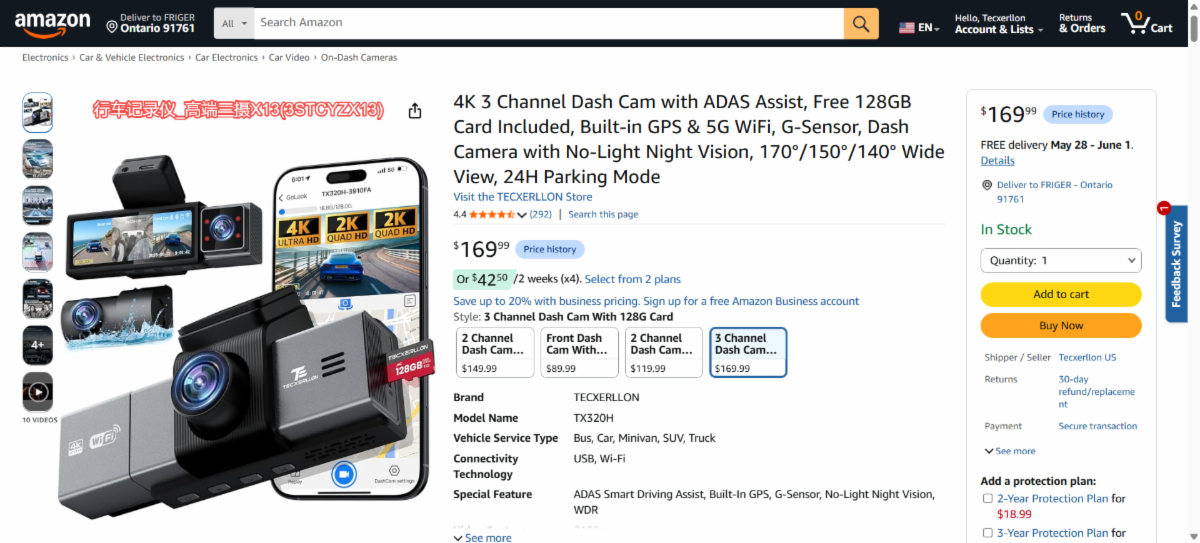Expand See more under Payment details
This screenshot has height=543, width=1200.
1010,451
